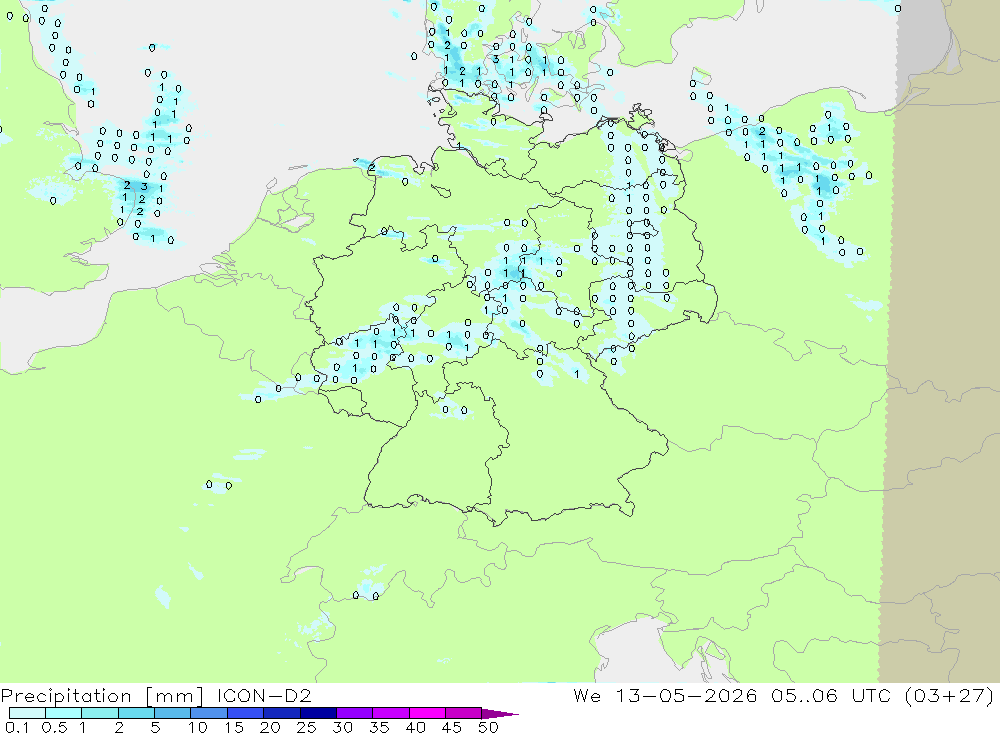Click the '25' legend scale label
This screenshot has height=733, width=1000.
[x=306, y=727]
